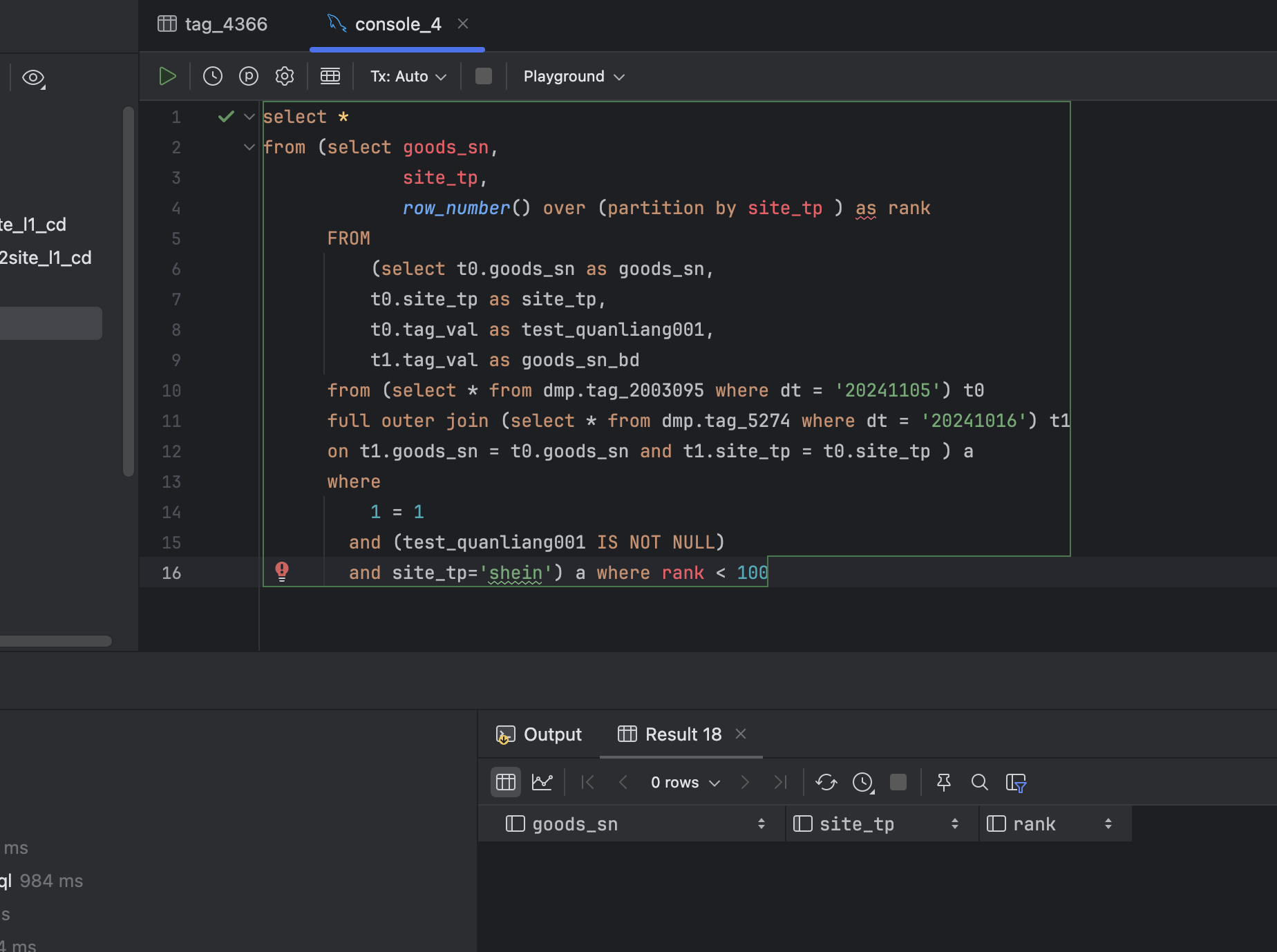Viewport: 1277px width, 952px height.
Task: Click the stop square in editor toolbar
Action: click(x=484, y=76)
